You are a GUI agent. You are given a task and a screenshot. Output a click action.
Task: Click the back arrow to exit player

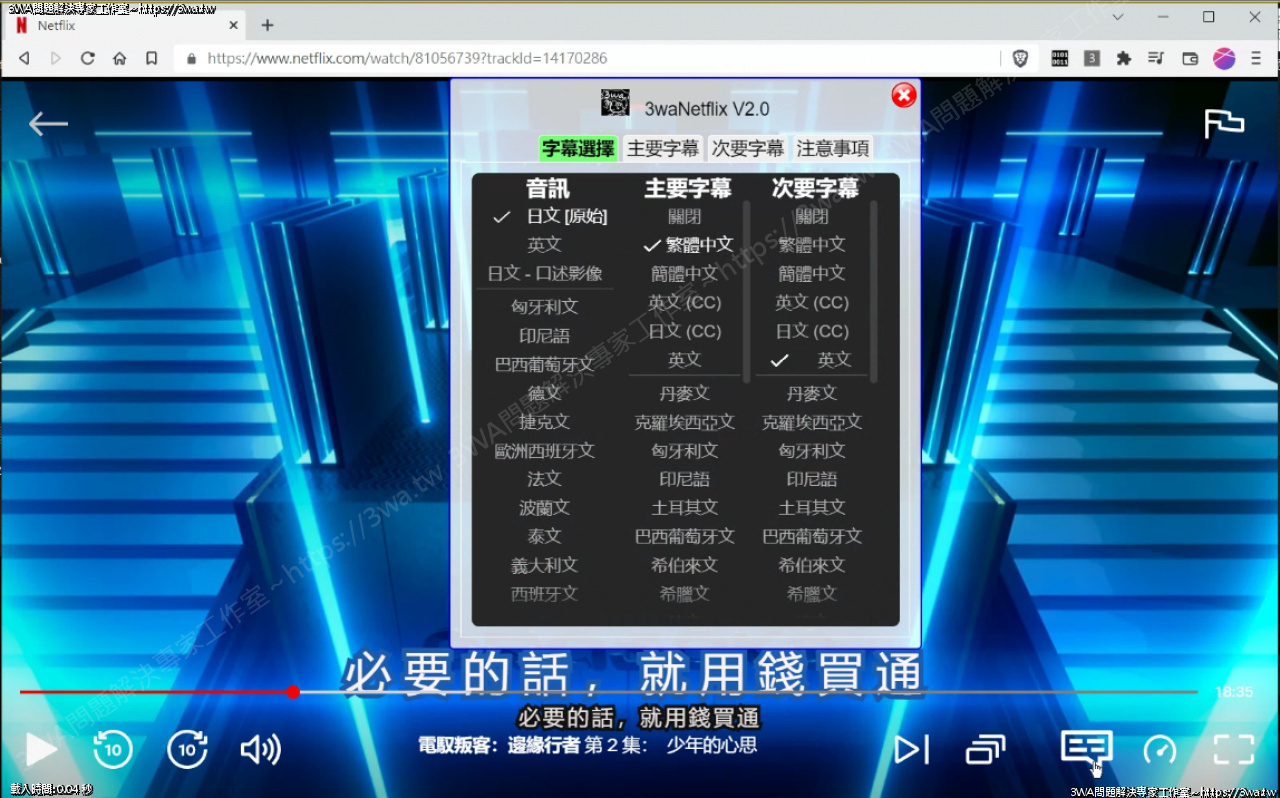pyautogui.click(x=47, y=123)
